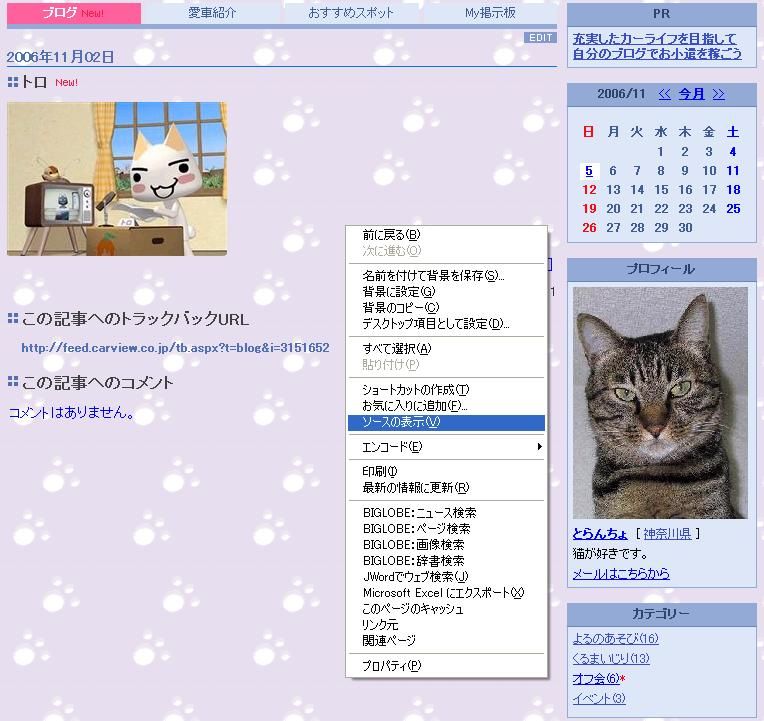The height and width of the screenshot is (721, 764).
Task: Switch to the 愛車紹介 tab
Action: (212, 13)
